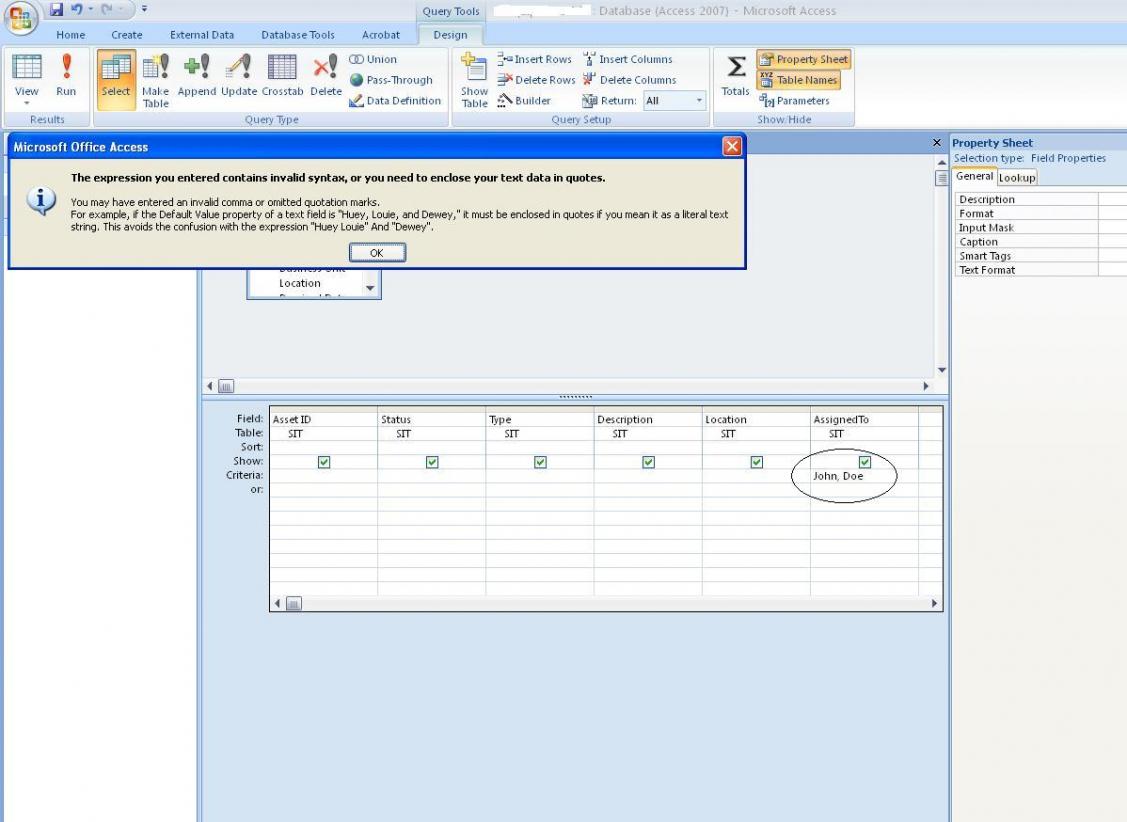Open the External Data ribbon tab
The image size is (1127, 822).
point(202,34)
